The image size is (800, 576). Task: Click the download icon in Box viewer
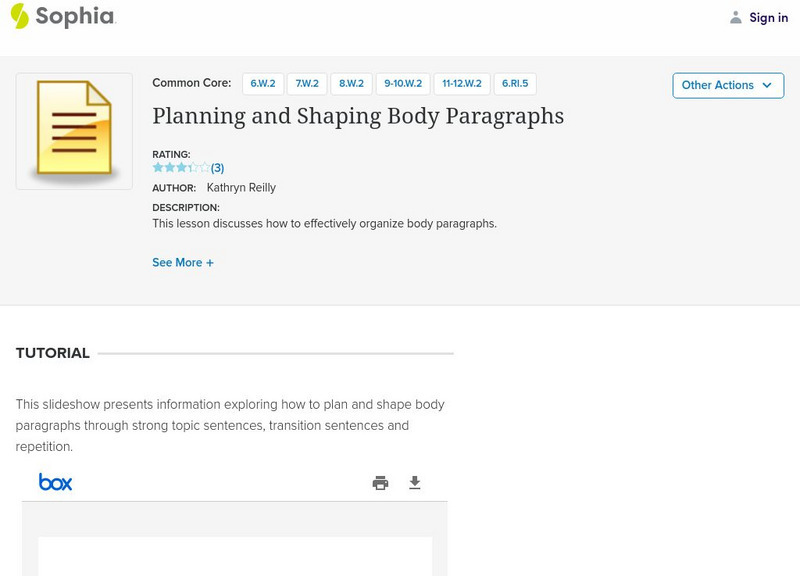(415, 483)
